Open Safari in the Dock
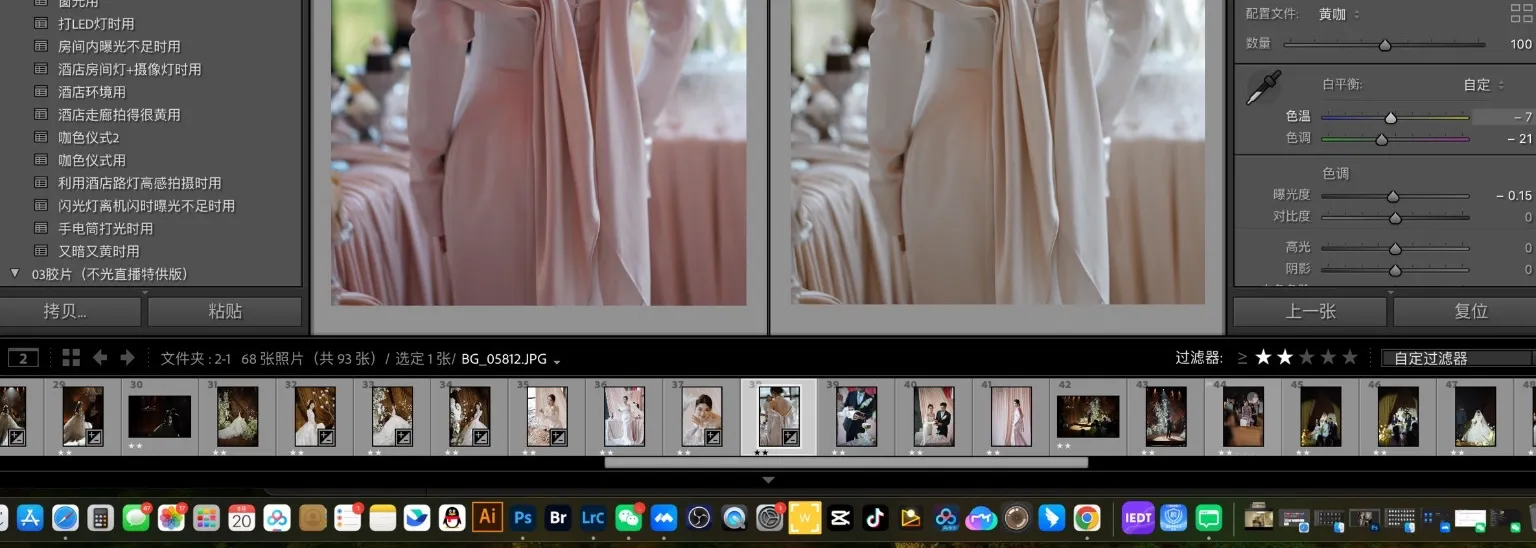 (65, 517)
